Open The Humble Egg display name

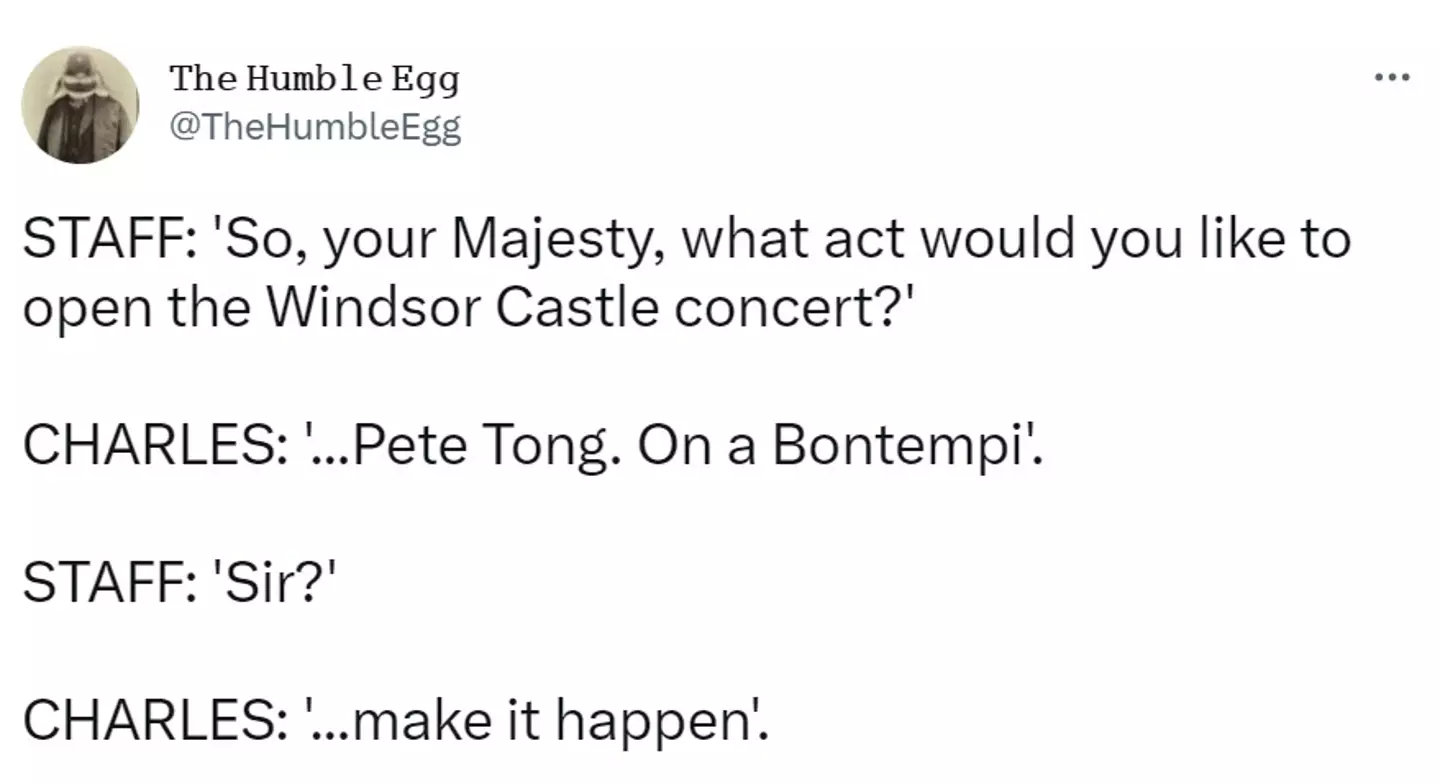[314, 79]
